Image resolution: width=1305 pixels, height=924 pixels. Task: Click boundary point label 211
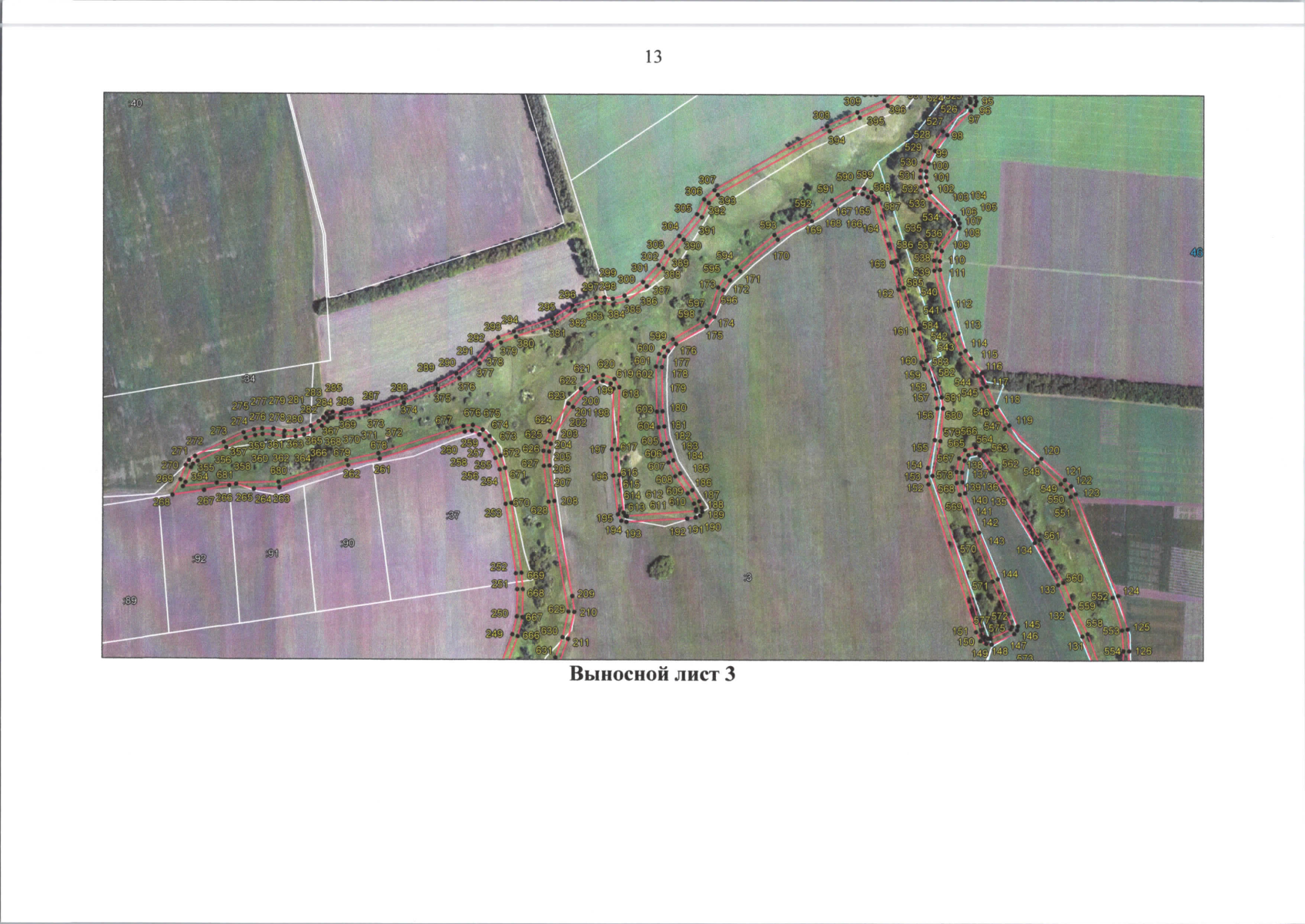581,643
